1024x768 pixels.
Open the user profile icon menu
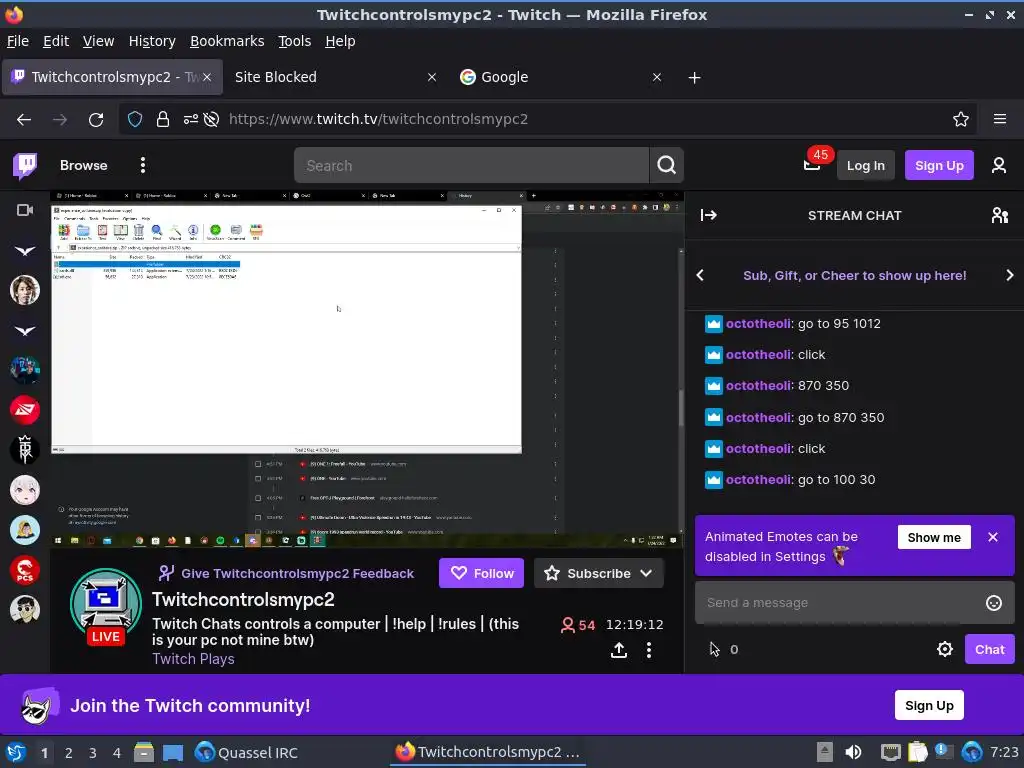(999, 165)
